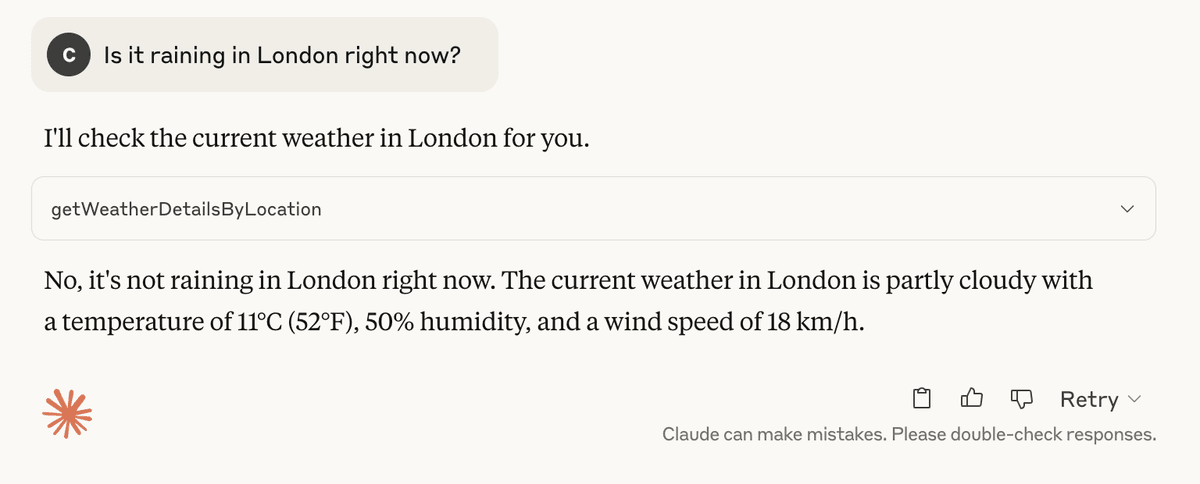Retry generating the response

(x=1089, y=399)
